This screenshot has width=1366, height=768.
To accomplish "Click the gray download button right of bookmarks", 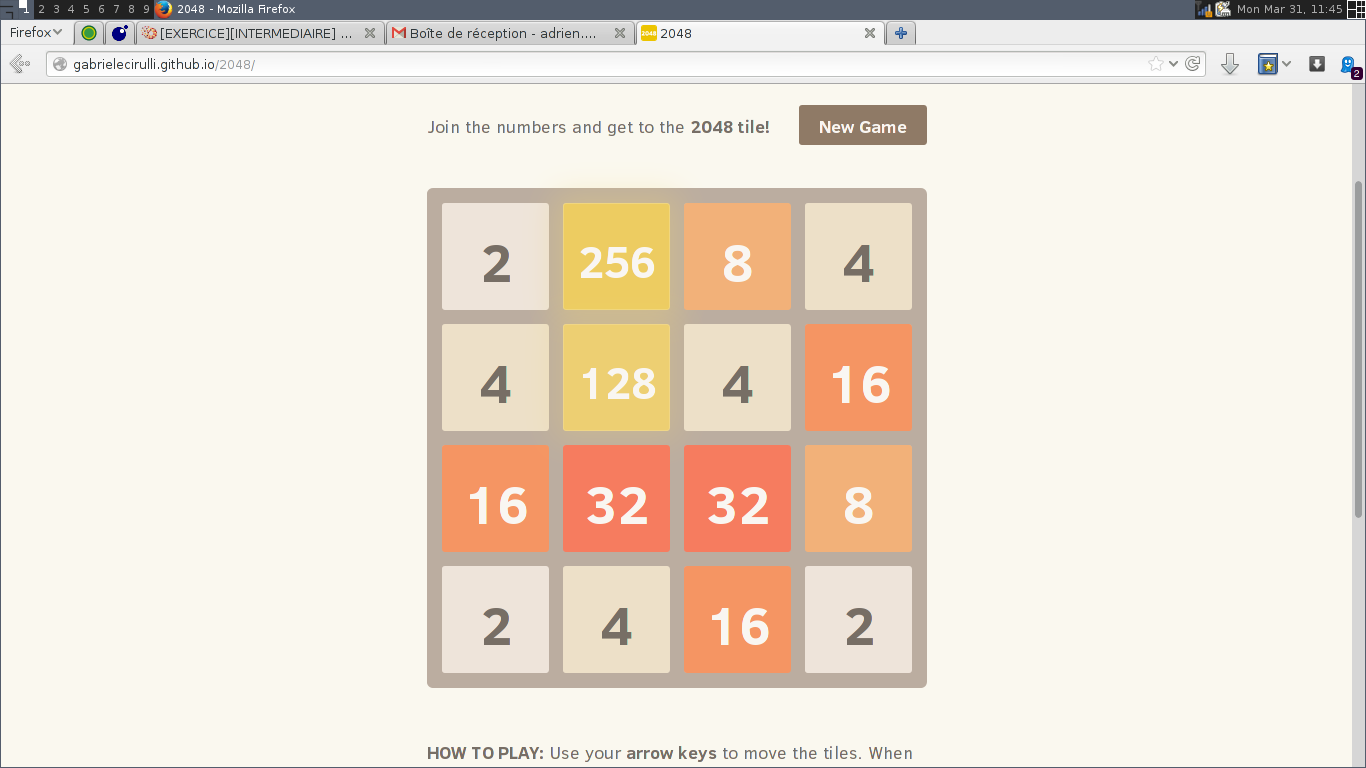I will pyautogui.click(x=1316, y=63).
